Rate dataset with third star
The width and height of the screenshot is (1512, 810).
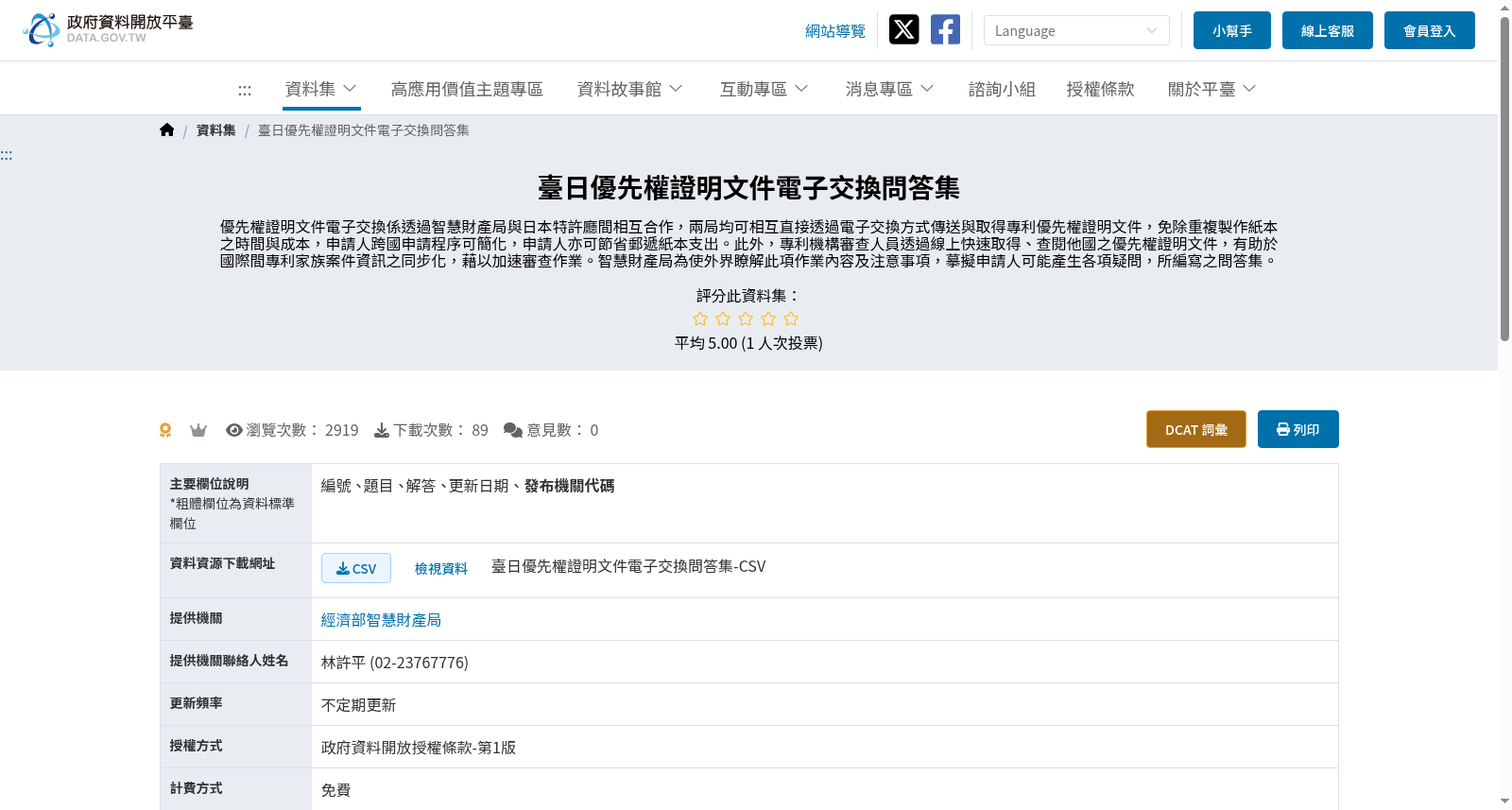pos(746,319)
